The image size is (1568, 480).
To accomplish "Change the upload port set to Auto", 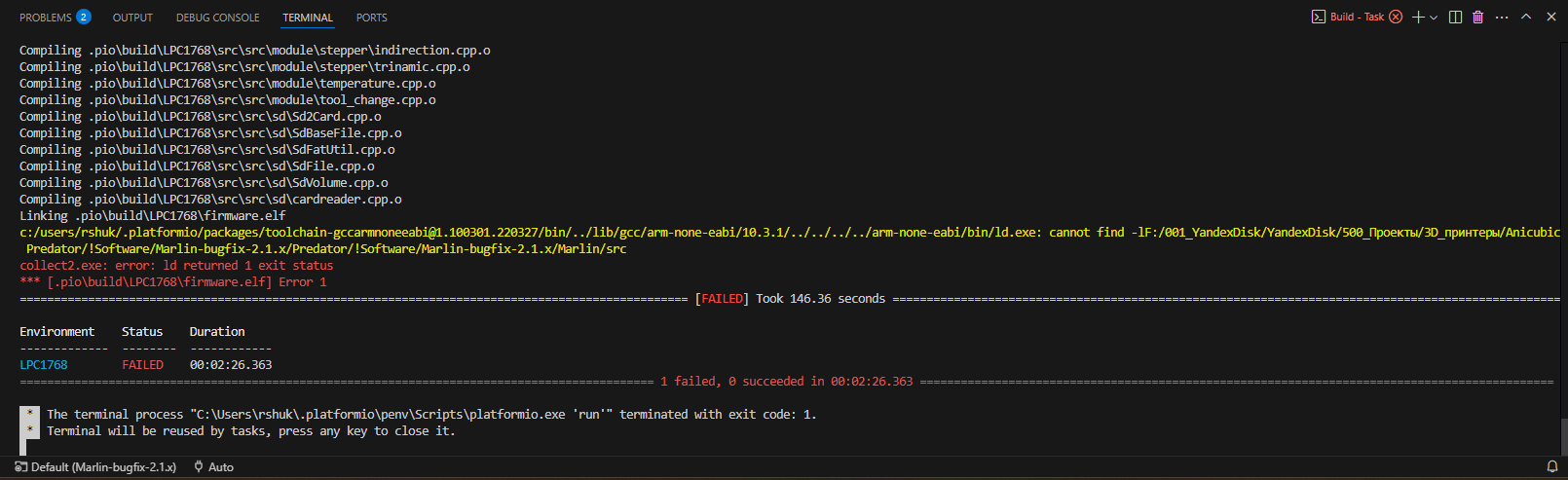I will (214, 467).
